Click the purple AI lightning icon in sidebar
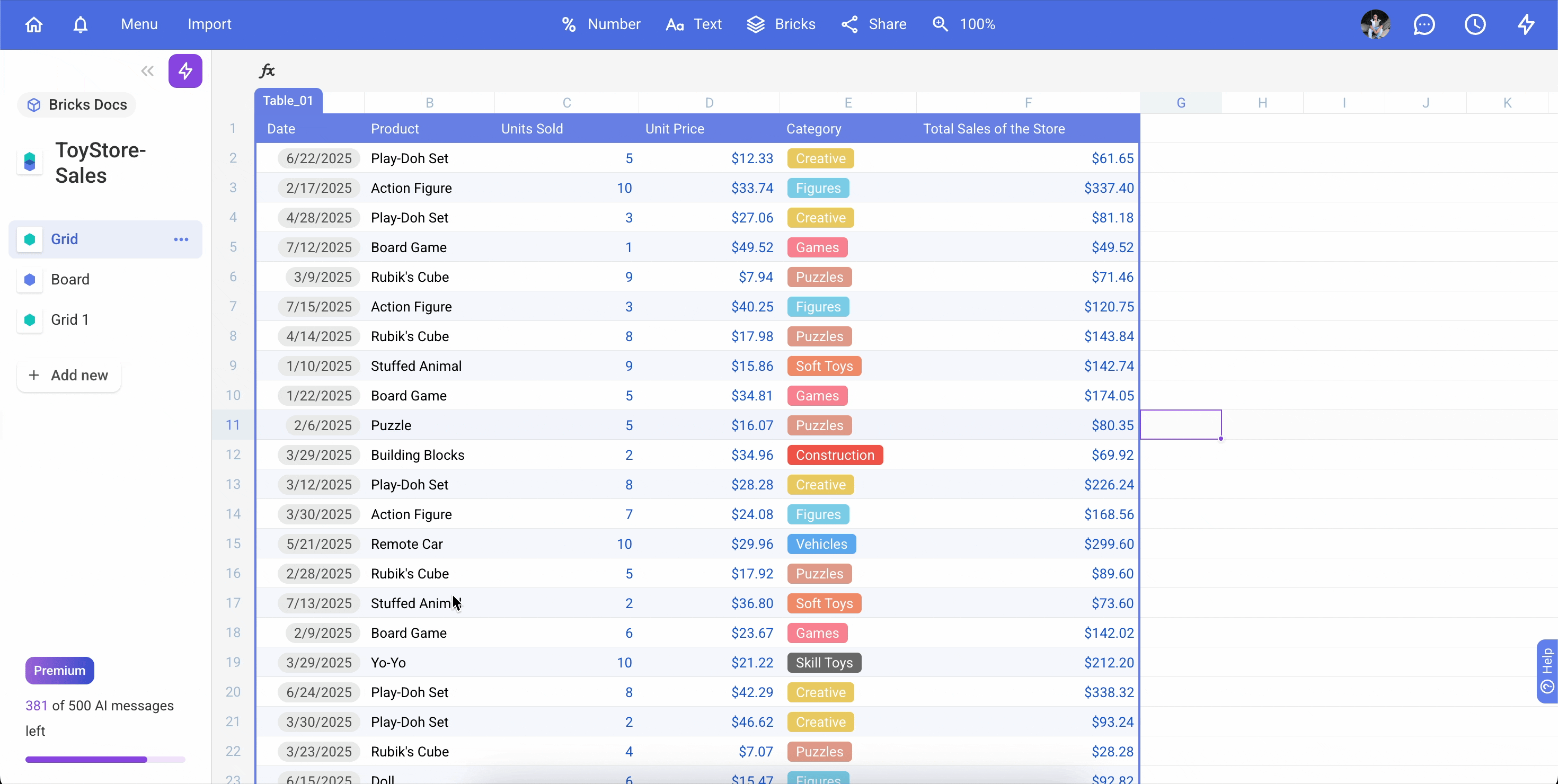The width and height of the screenshot is (1558, 784). (185, 71)
